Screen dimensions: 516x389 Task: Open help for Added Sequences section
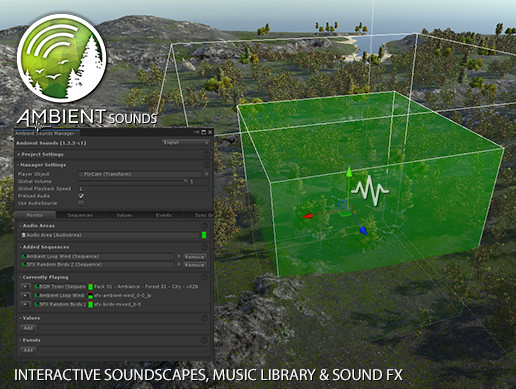coord(204,247)
